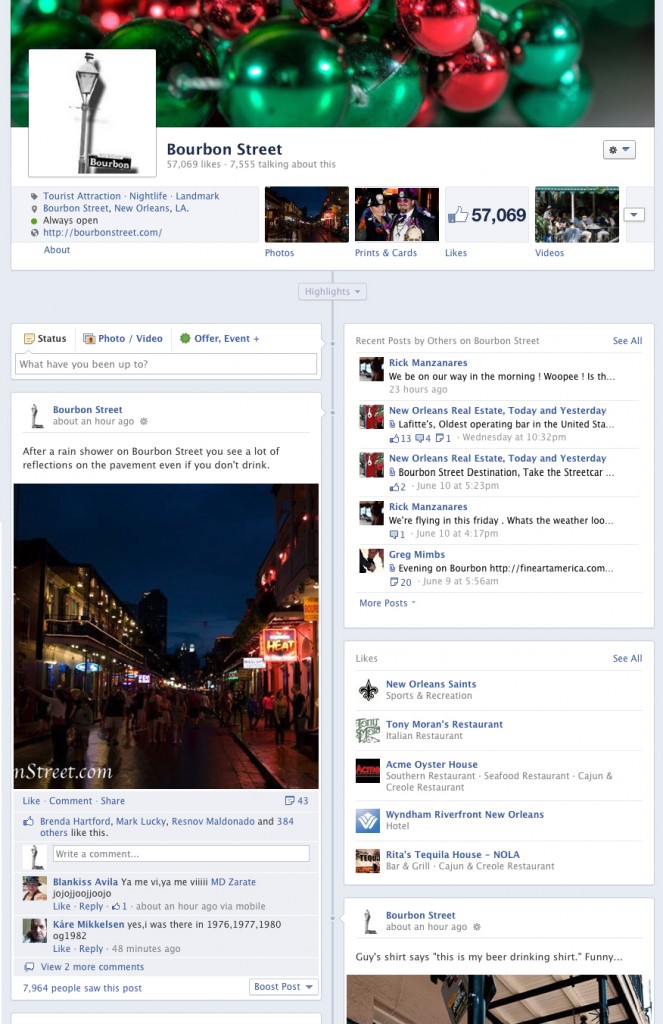The height and width of the screenshot is (1024, 663).
Task: Click Rita's Tequila House logo icon
Action: pyautogui.click(x=368, y=861)
